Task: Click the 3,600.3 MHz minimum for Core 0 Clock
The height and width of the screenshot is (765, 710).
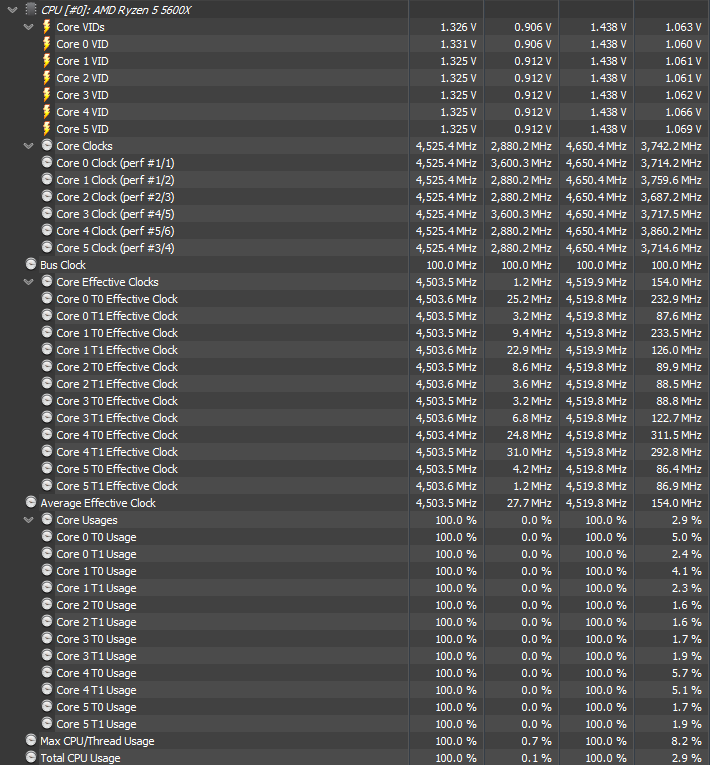Action: point(521,163)
